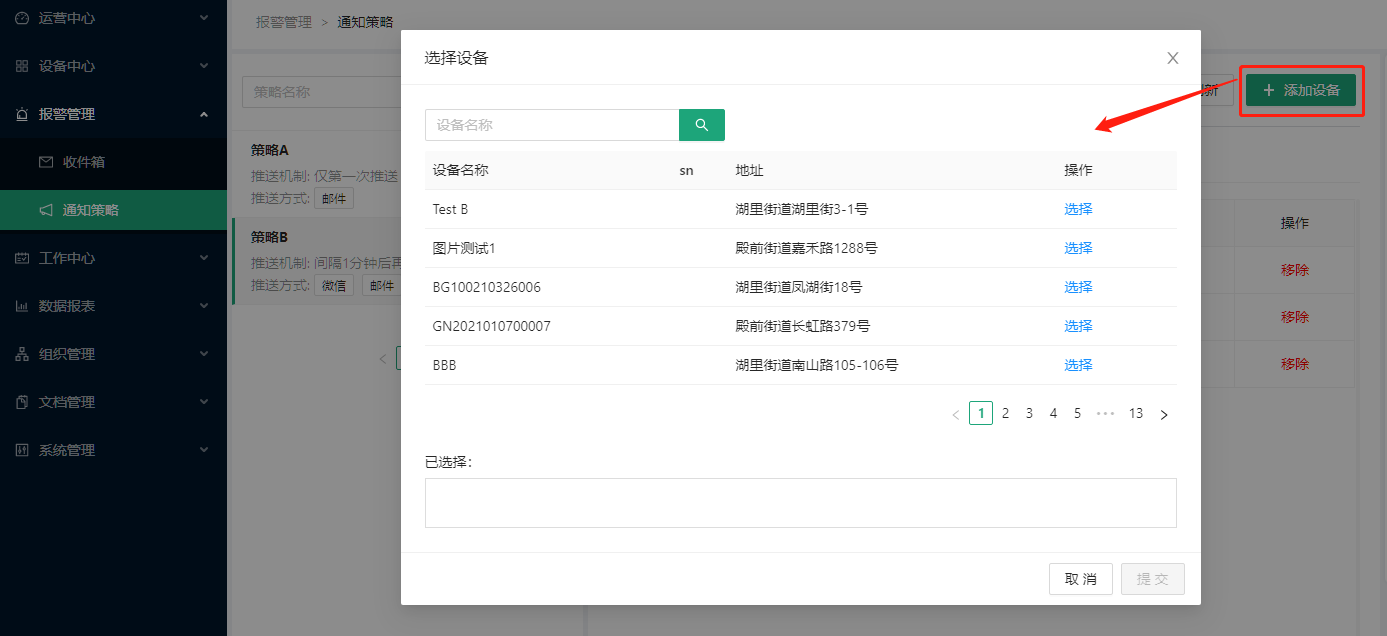
Task: Close the 选择设备 dialog with X
Action: coord(1173,58)
